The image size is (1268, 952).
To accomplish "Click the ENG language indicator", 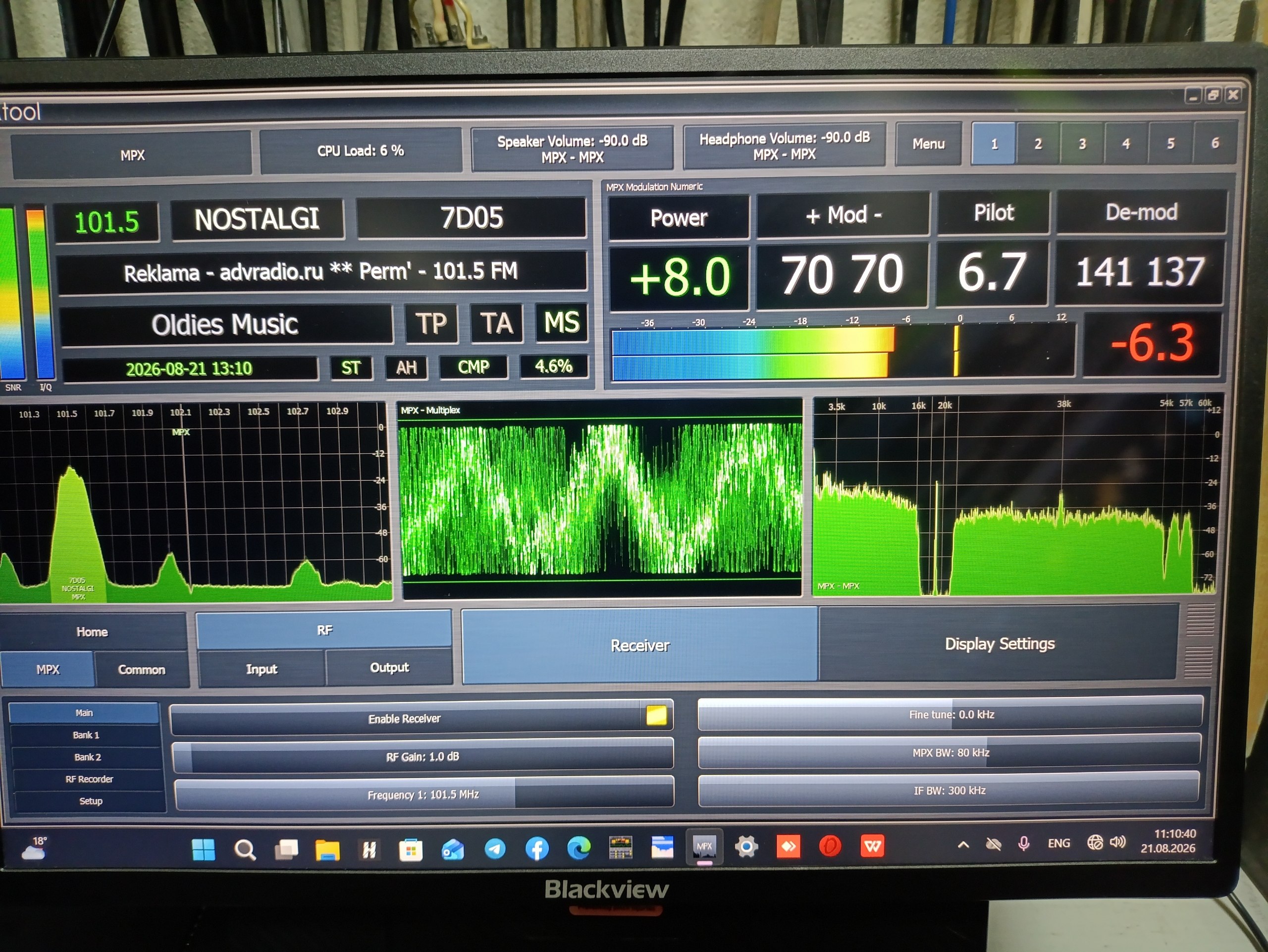I will pyautogui.click(x=1058, y=843).
